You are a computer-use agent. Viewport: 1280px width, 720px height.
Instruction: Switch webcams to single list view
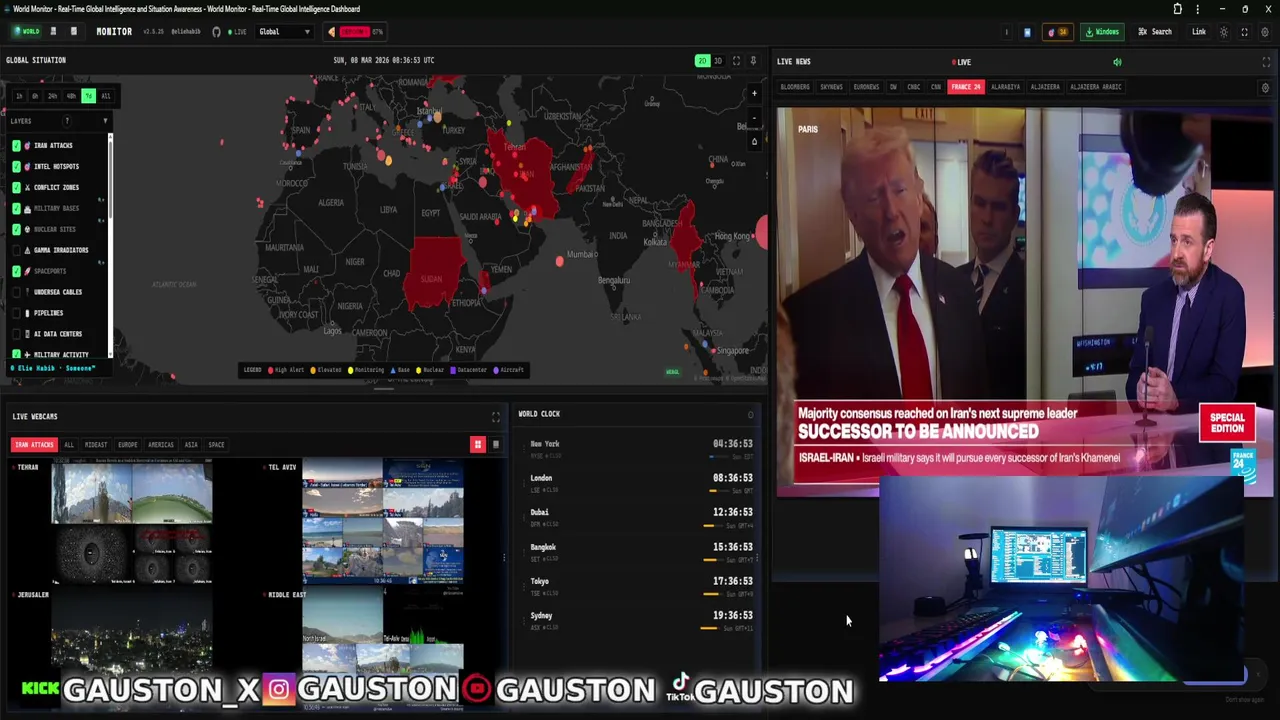click(495, 445)
